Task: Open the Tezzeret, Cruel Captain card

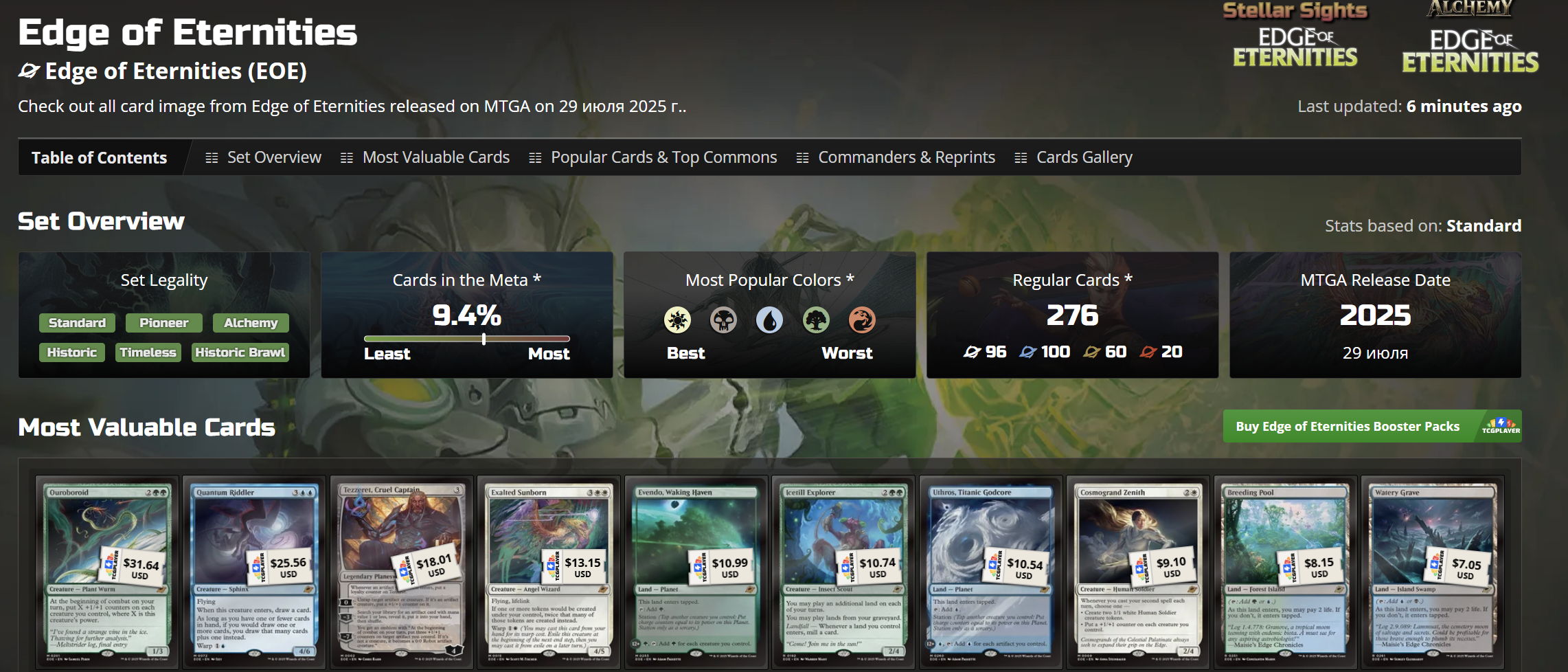Action: [402, 572]
